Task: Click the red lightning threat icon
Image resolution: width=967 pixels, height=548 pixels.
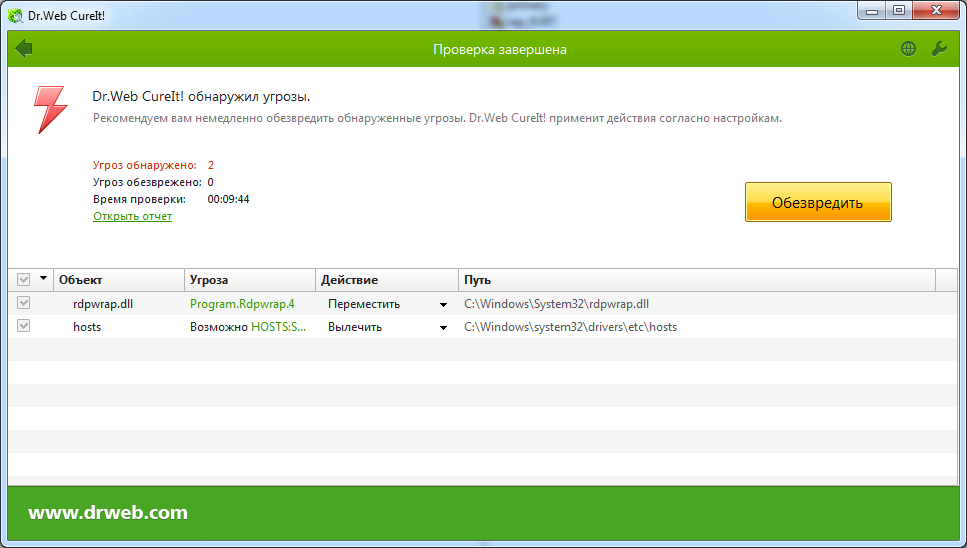Action: (x=50, y=110)
